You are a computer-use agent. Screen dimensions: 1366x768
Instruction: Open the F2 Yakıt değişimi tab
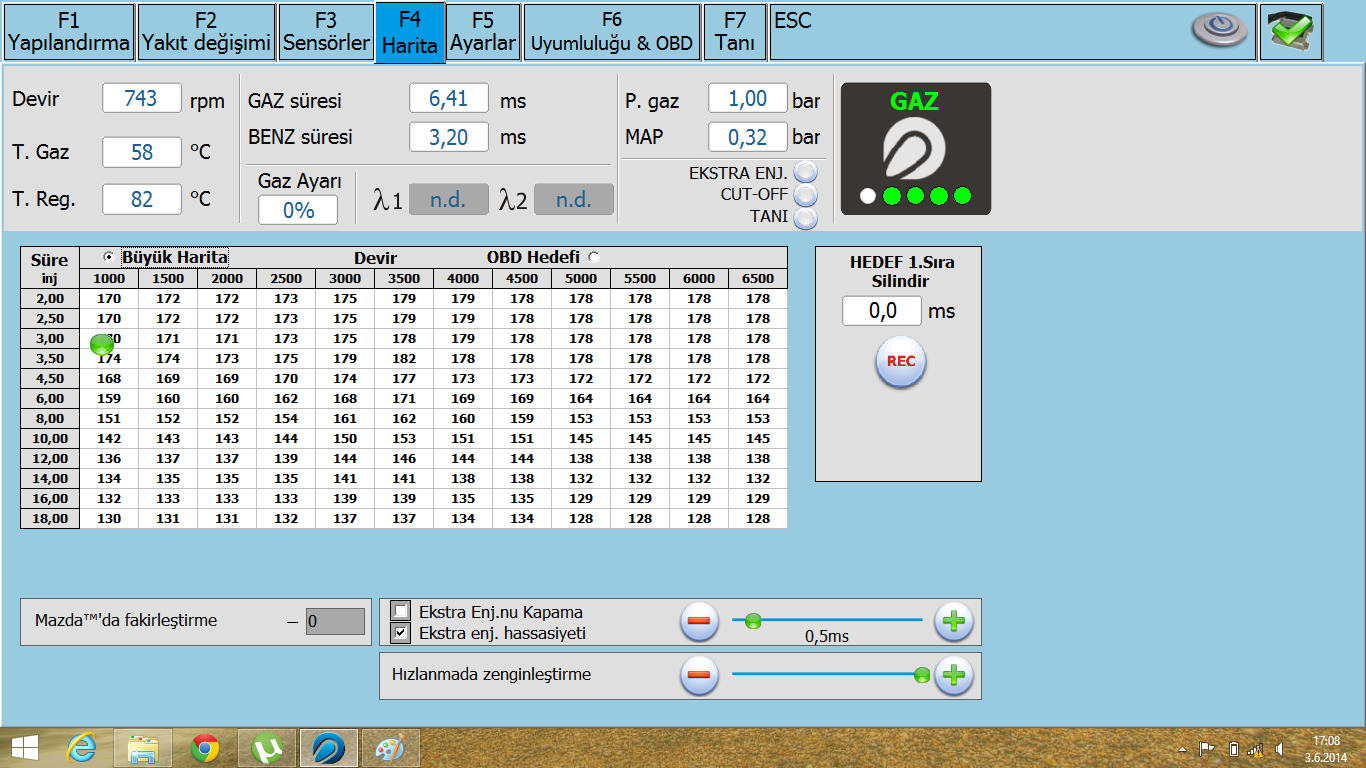point(206,32)
